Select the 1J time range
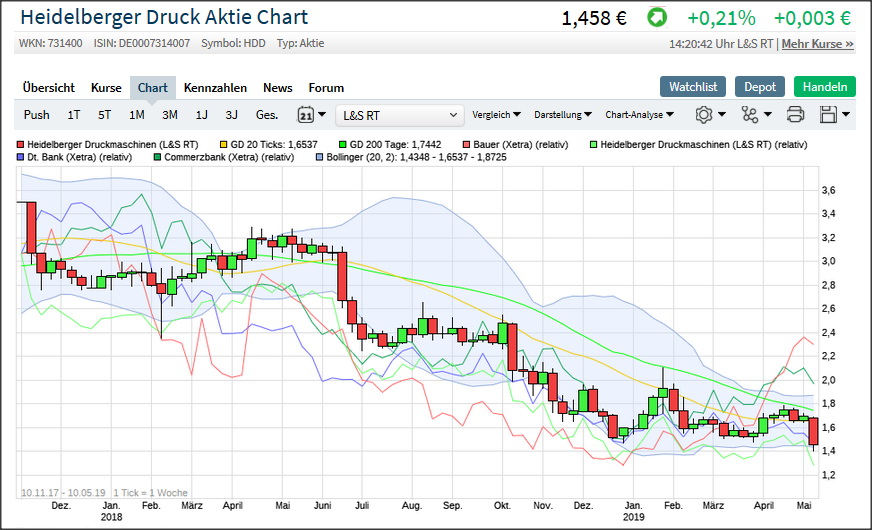Viewport: 872px width, 530px height. [x=201, y=115]
